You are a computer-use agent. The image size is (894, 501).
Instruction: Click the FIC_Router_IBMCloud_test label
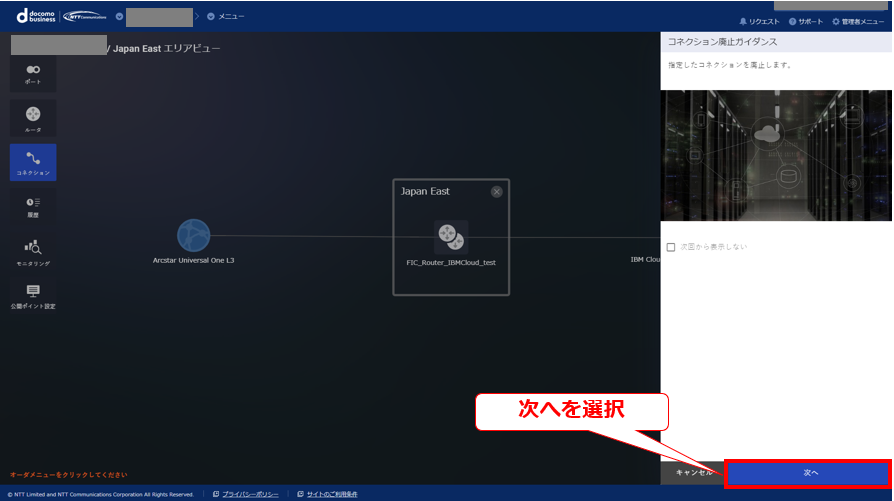(451, 263)
